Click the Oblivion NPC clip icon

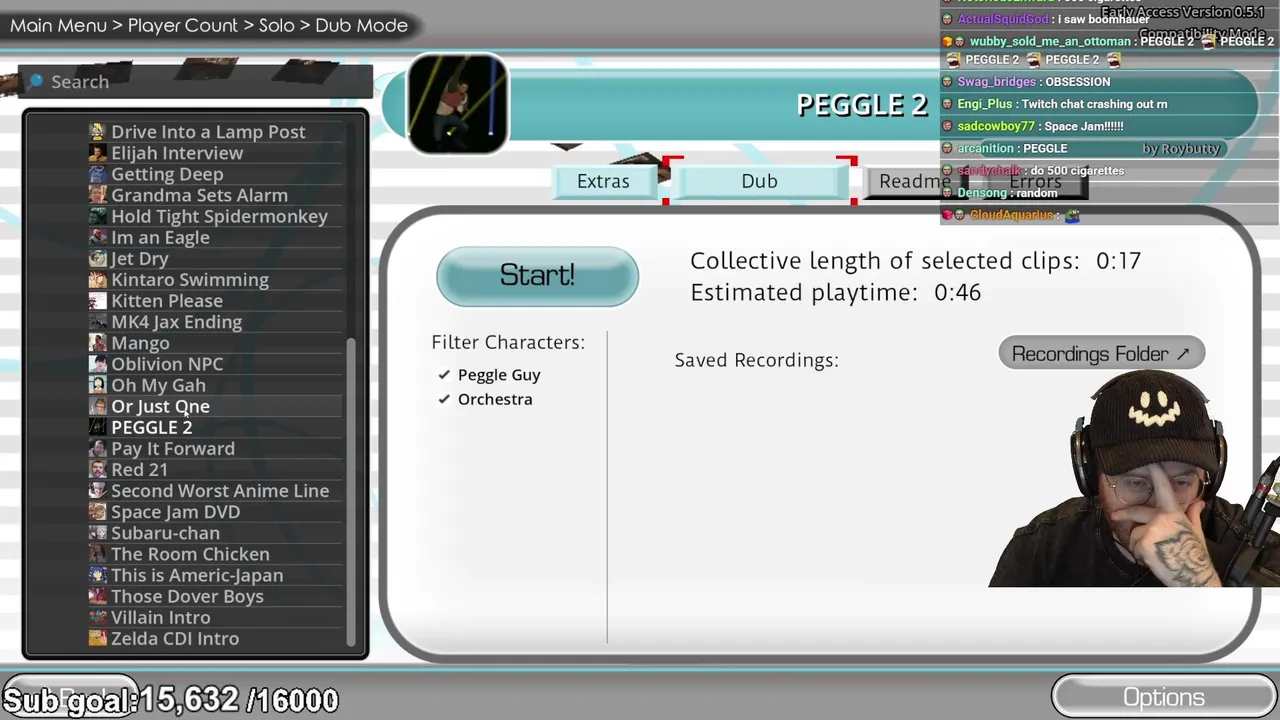pyautogui.click(x=97, y=364)
